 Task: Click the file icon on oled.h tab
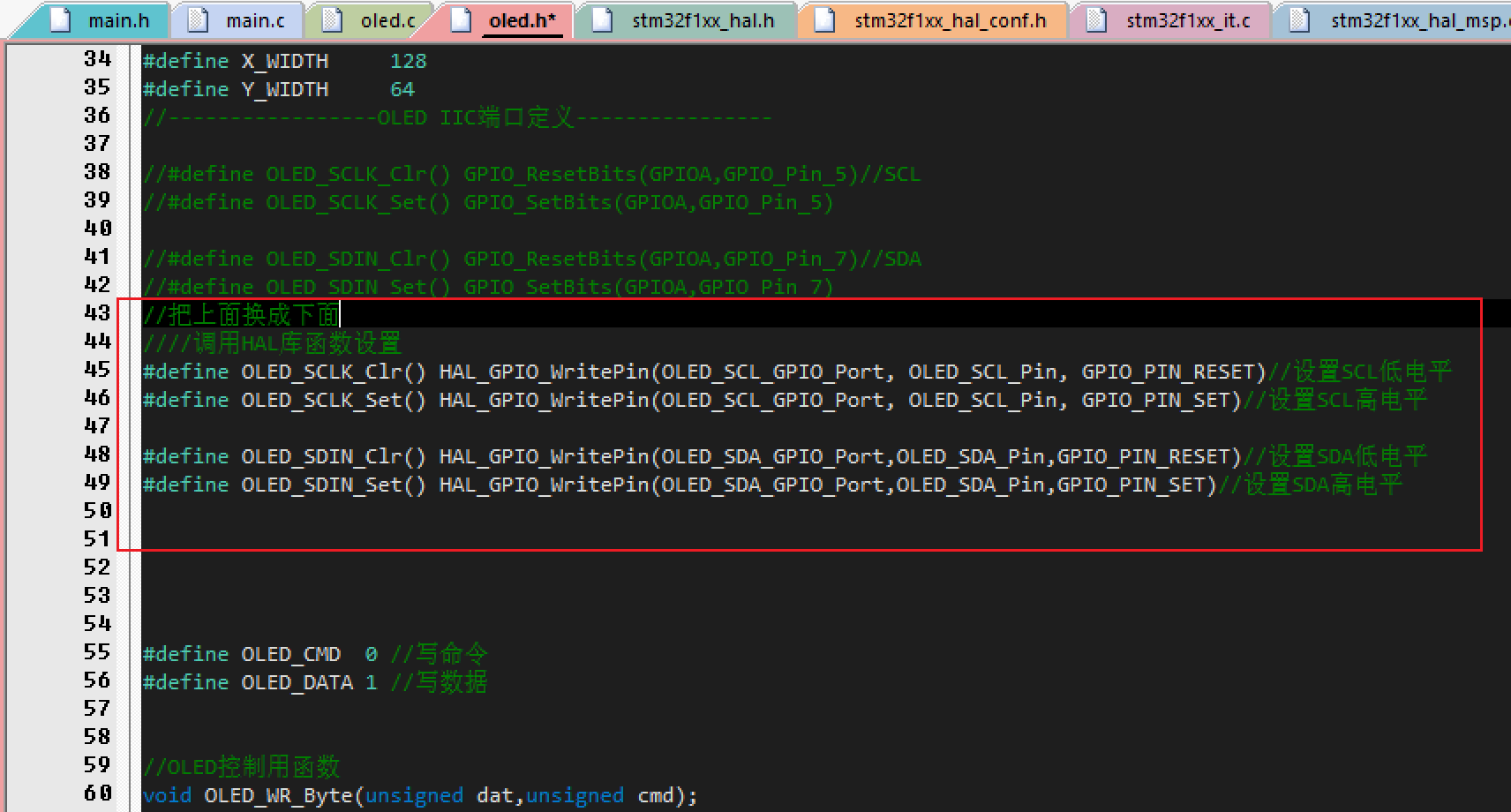pyautogui.click(x=461, y=19)
